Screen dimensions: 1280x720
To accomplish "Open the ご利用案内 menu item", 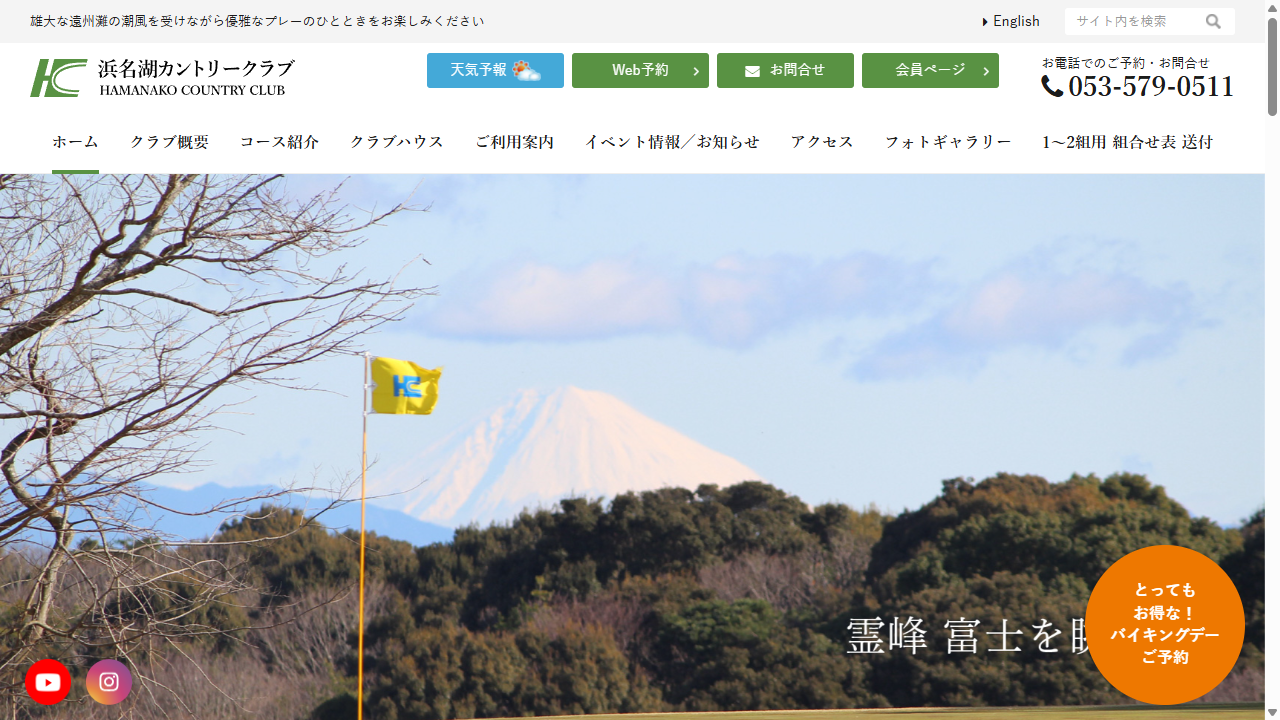I will pyautogui.click(x=514, y=142).
